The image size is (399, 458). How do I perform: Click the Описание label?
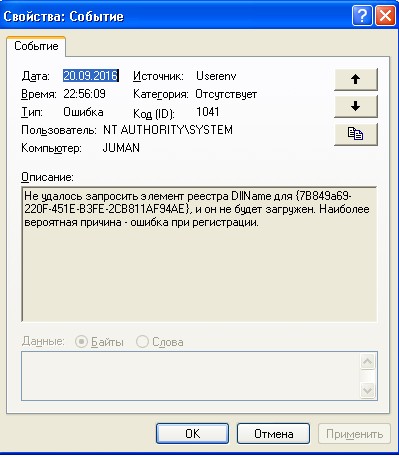point(47,177)
